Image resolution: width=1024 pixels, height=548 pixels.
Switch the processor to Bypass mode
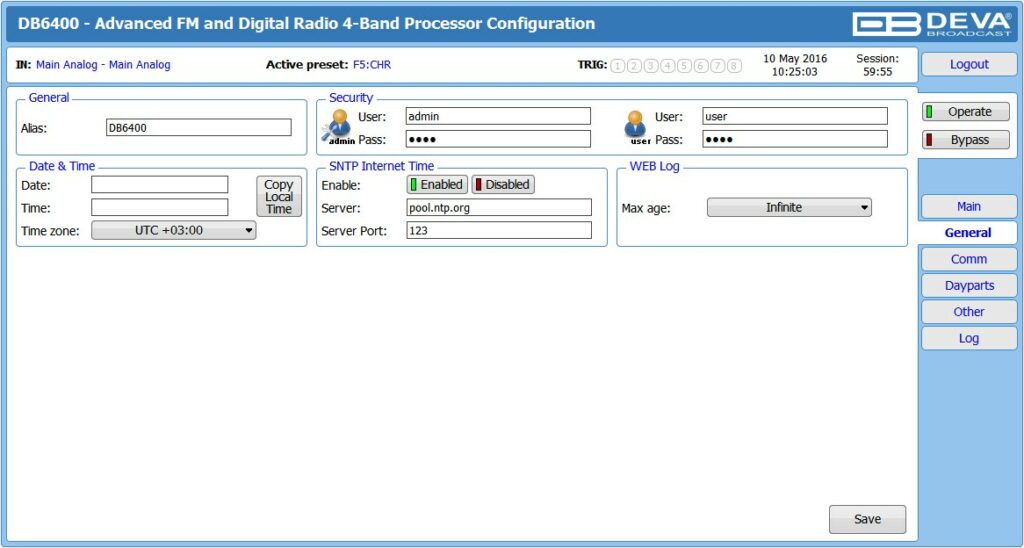coord(965,140)
